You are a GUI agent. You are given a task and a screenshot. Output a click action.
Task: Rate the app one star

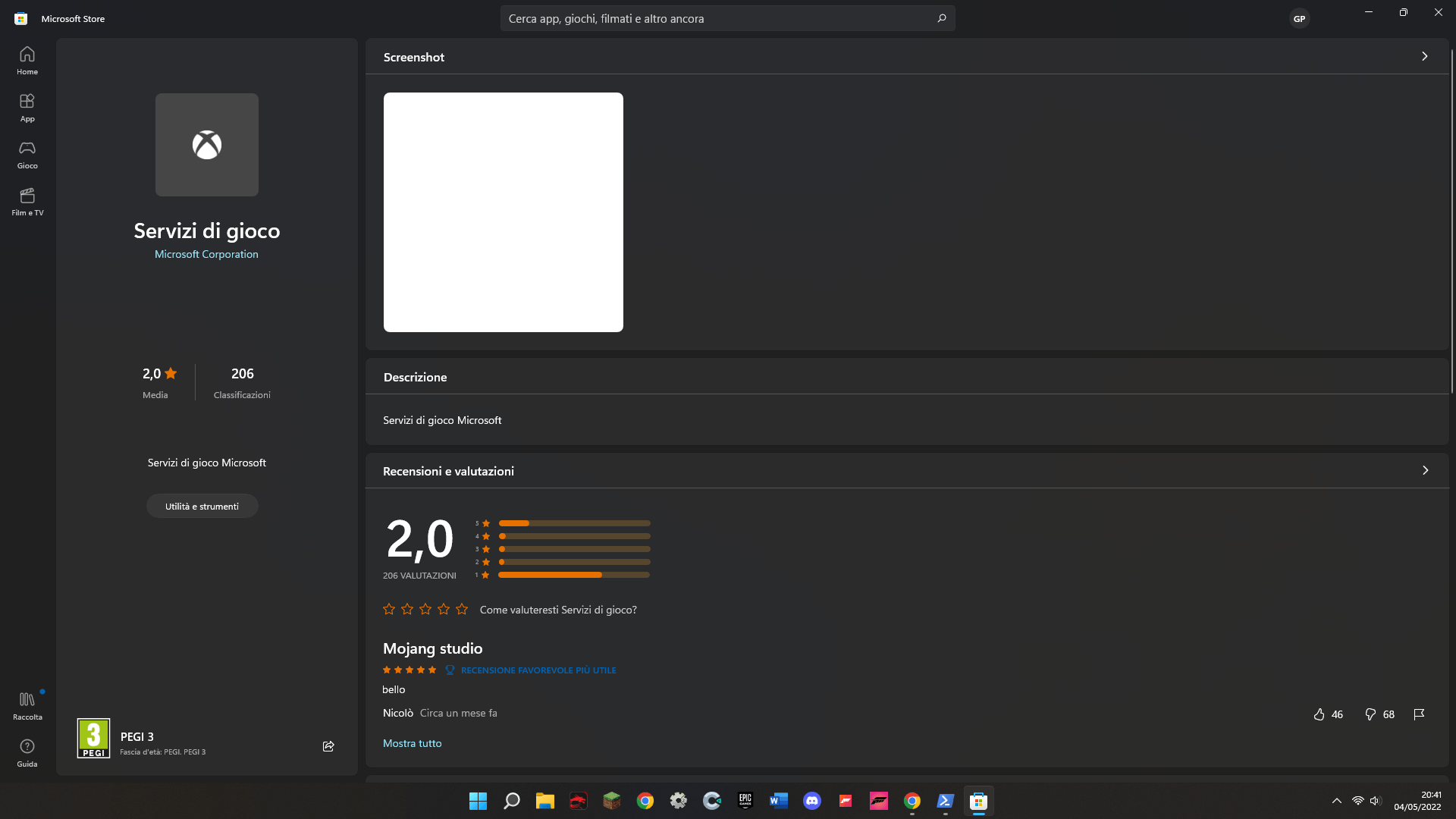tap(389, 609)
